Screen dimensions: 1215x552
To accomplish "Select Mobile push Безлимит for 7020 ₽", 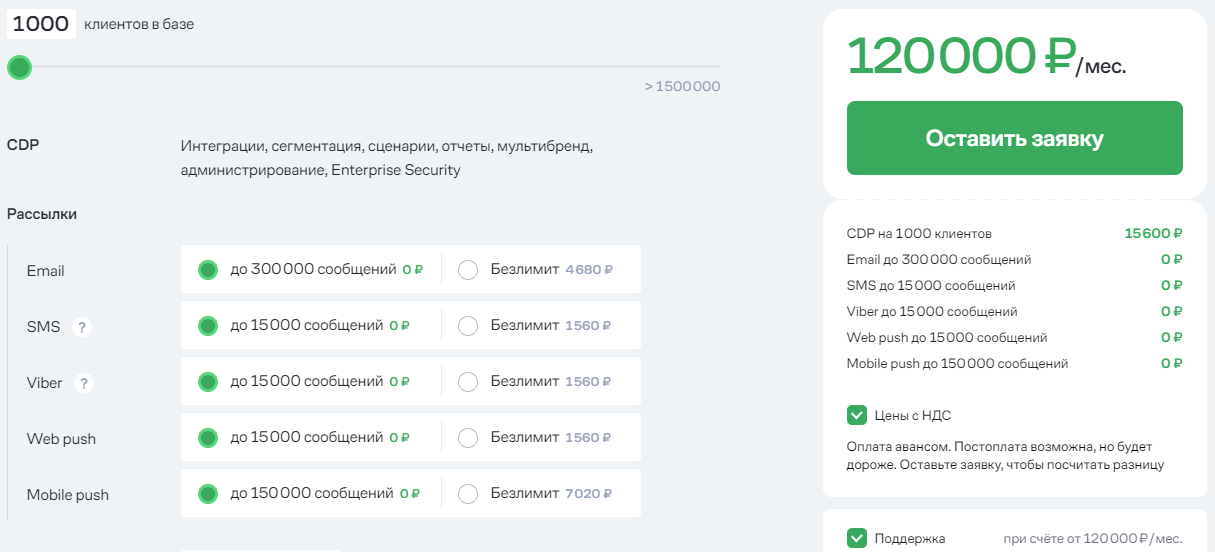I will coord(468,494).
